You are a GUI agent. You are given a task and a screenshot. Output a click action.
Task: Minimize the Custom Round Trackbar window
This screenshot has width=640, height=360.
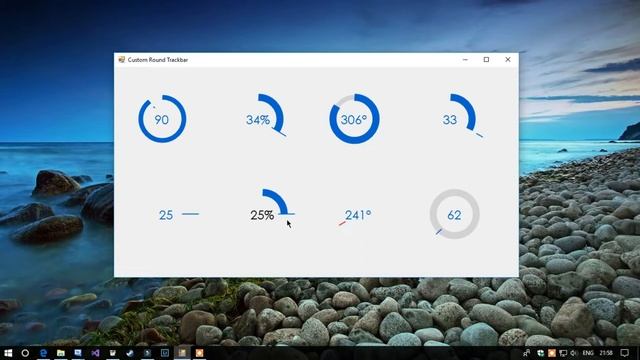pyautogui.click(x=465, y=60)
